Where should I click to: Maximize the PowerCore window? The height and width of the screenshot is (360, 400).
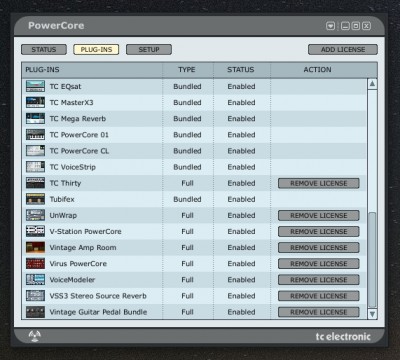click(x=356, y=26)
